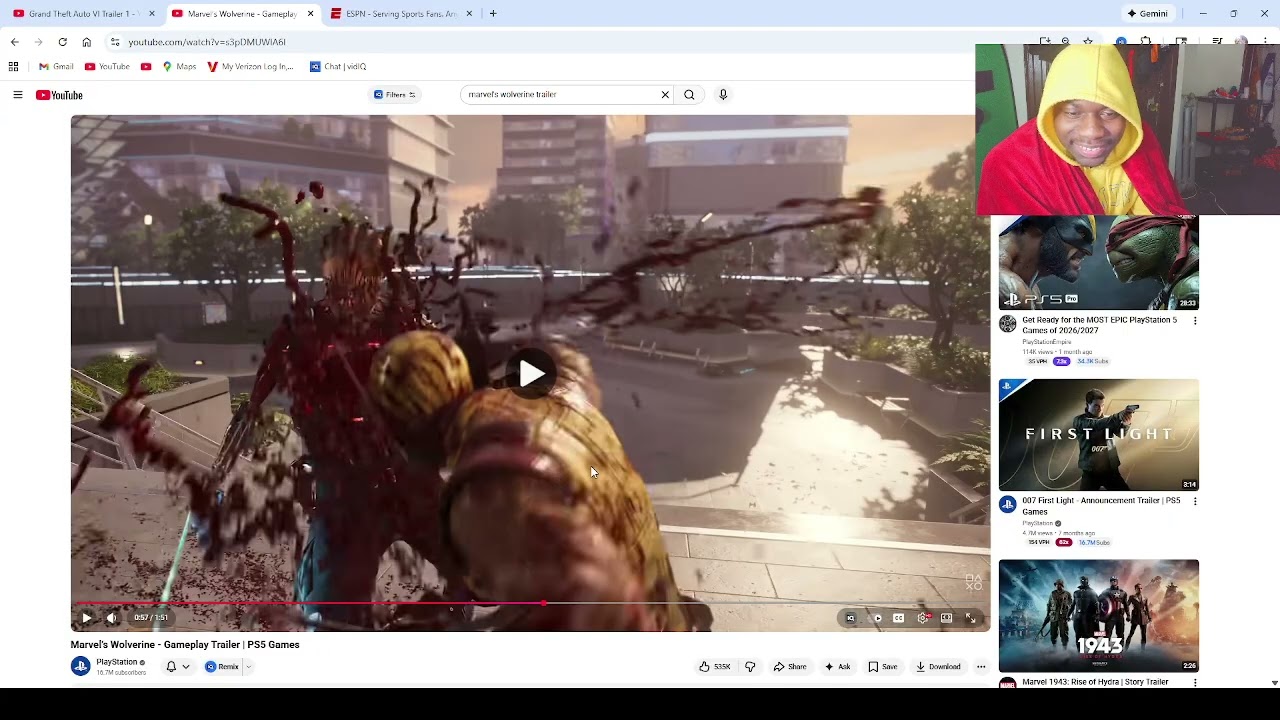Screen dimensions: 1280x720
Task: Enter fullscreen mode
Action: coord(970,618)
